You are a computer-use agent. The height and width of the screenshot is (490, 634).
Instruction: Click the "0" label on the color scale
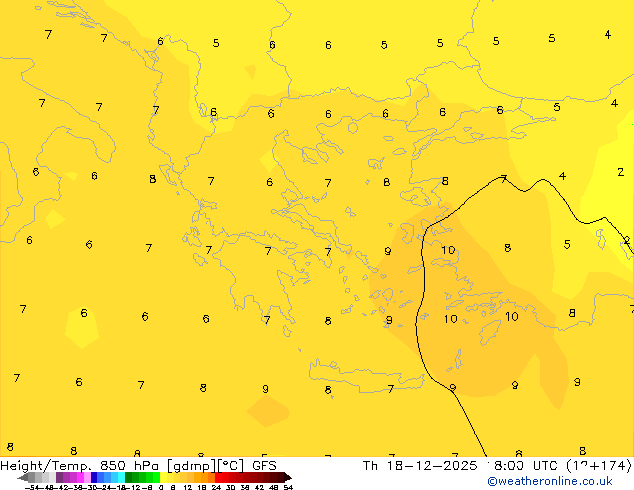pyautogui.click(x=161, y=488)
